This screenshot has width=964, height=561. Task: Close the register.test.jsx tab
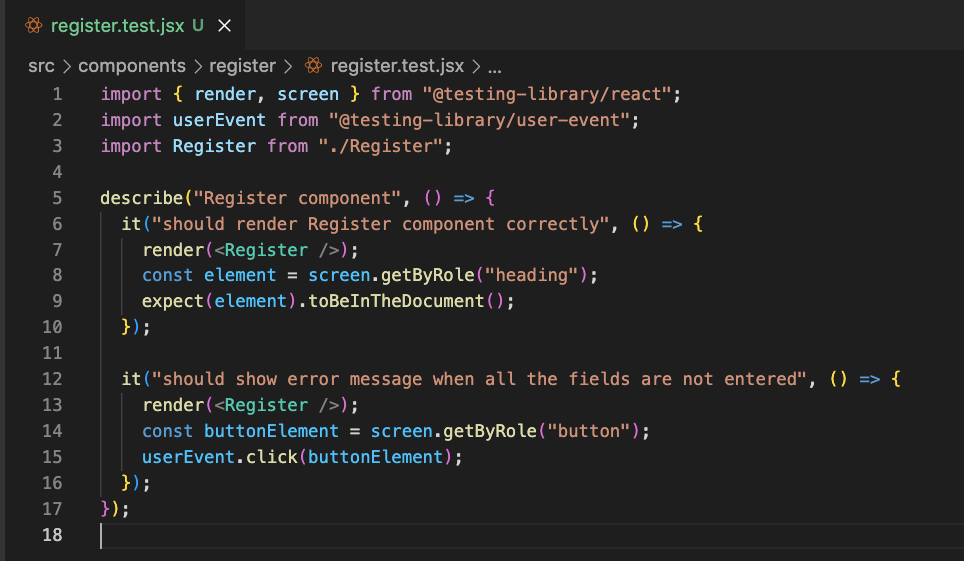click(224, 26)
